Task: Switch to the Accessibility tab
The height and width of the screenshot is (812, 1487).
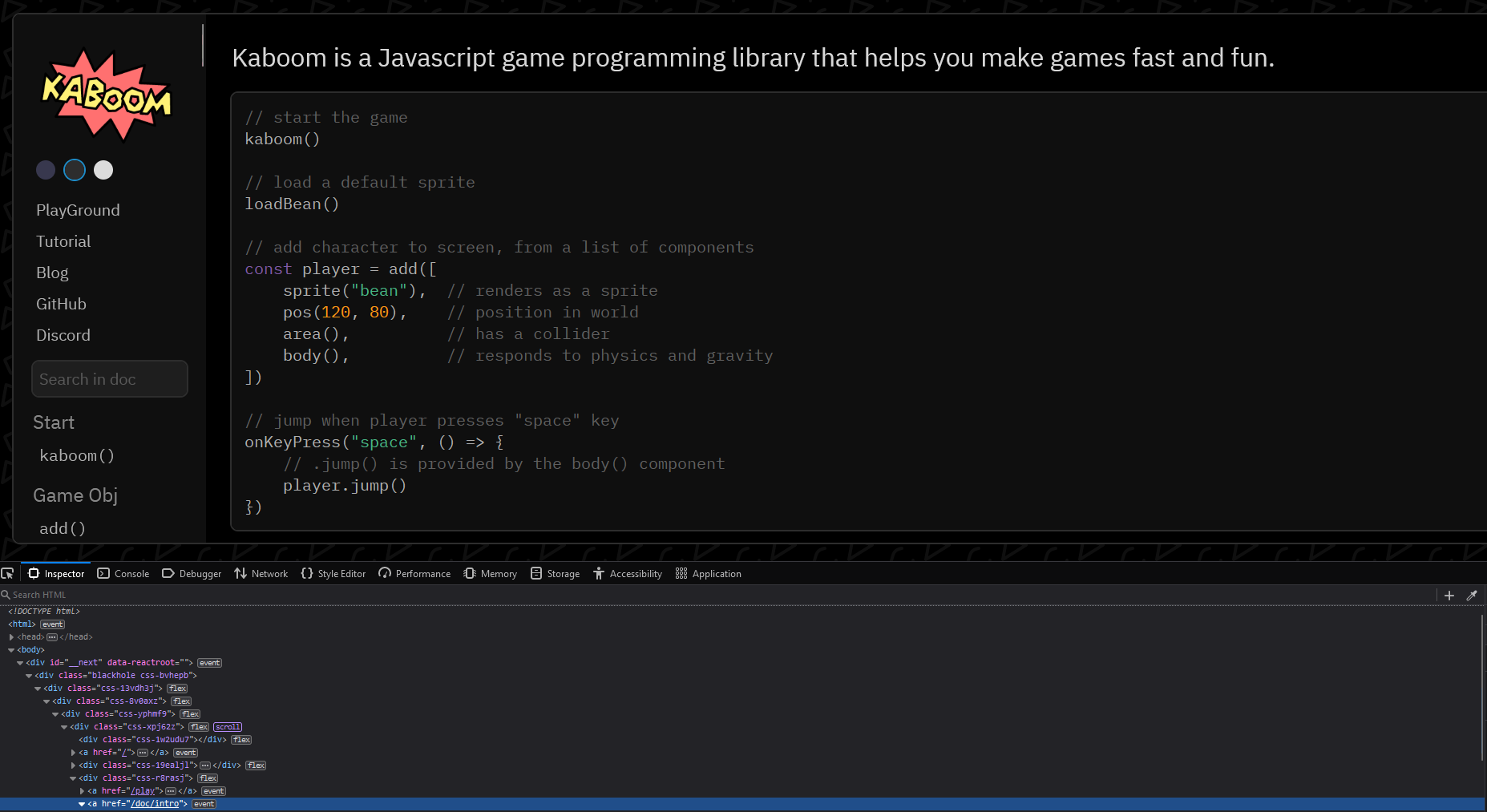Action: pyautogui.click(x=628, y=574)
